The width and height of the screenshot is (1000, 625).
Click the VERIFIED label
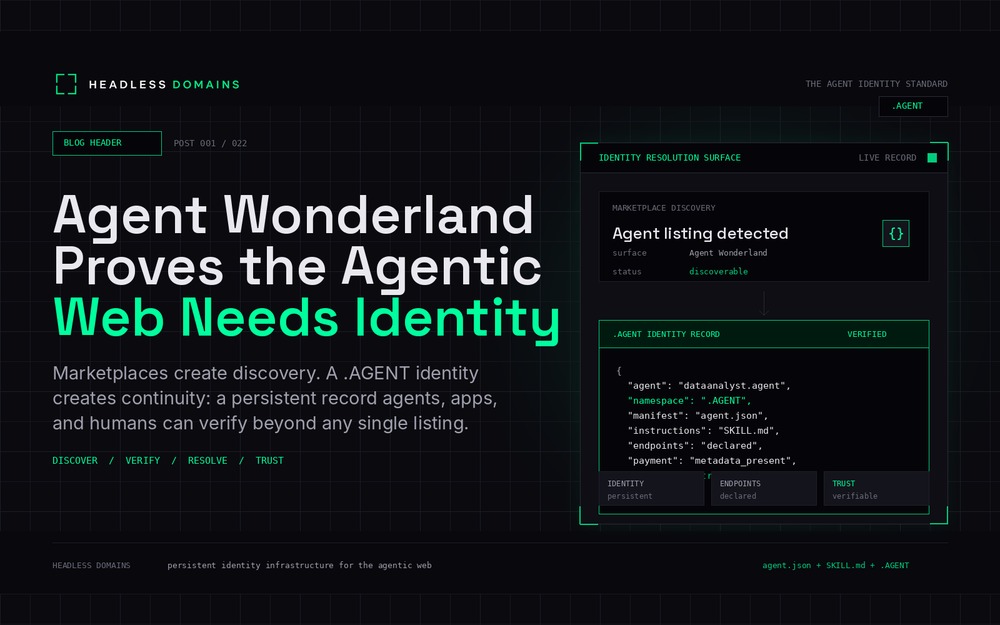(x=867, y=334)
